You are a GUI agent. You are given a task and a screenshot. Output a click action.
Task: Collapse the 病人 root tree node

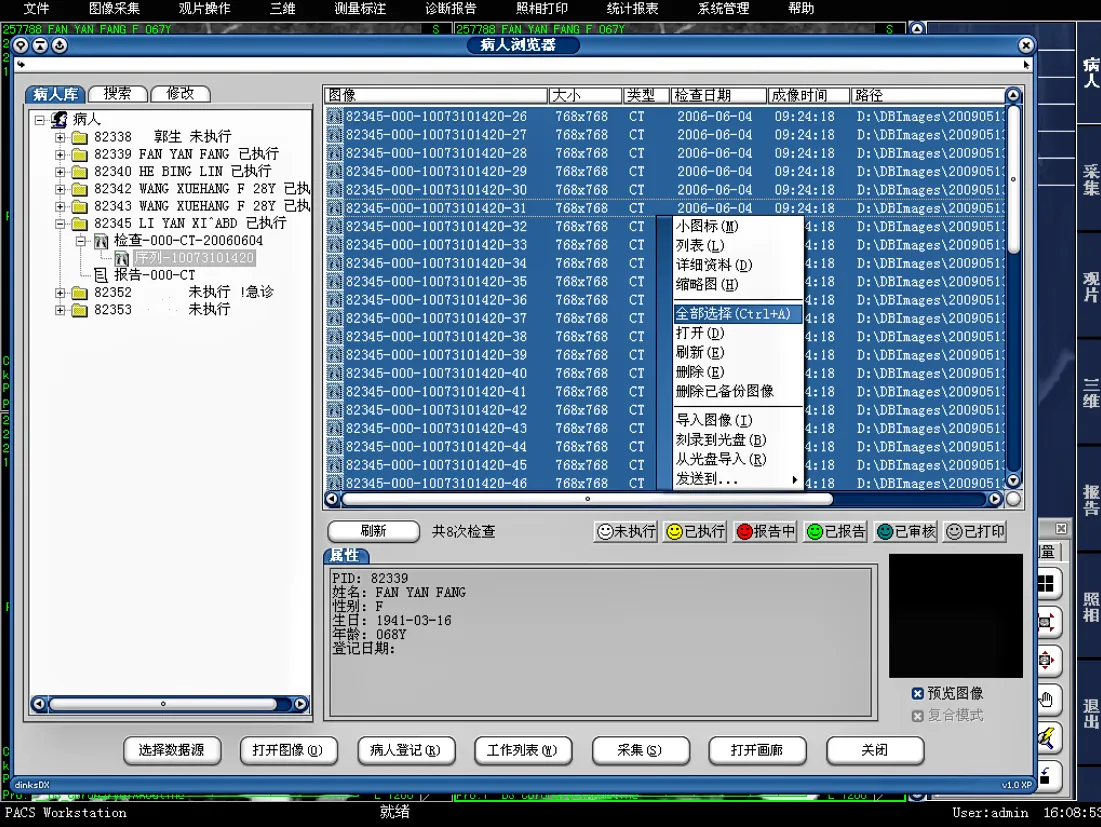40,120
